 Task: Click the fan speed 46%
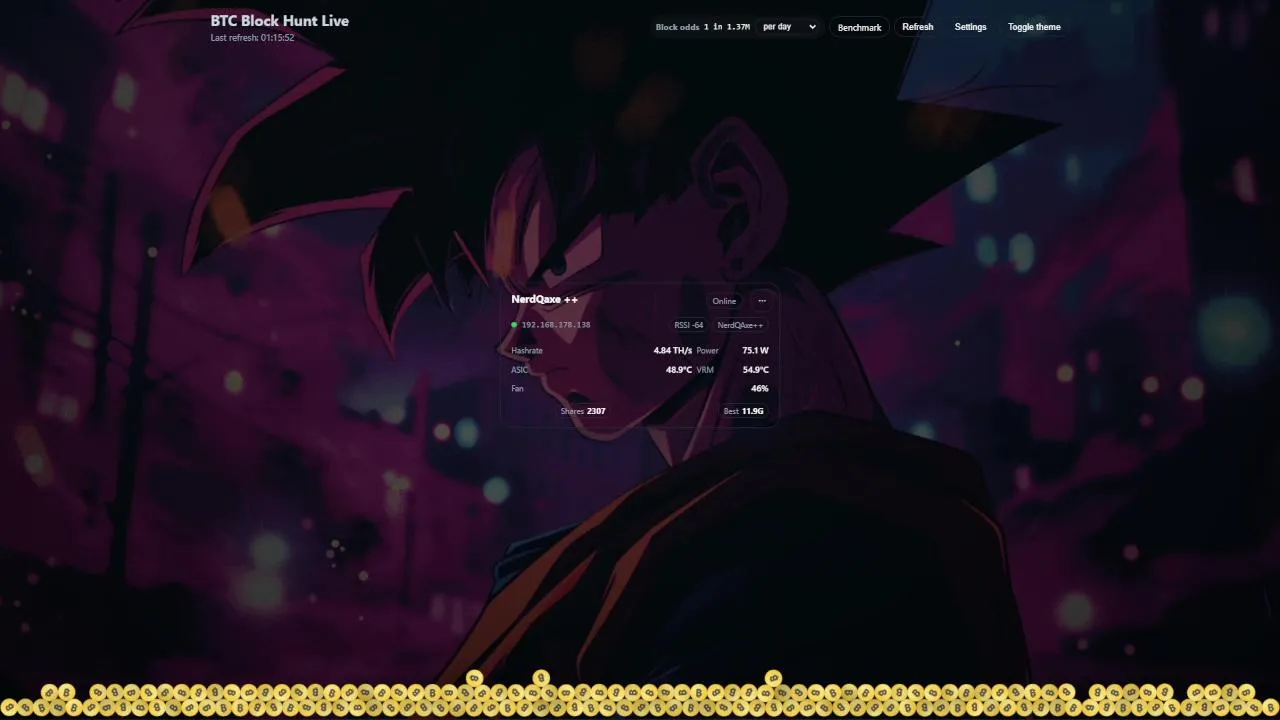(759, 388)
